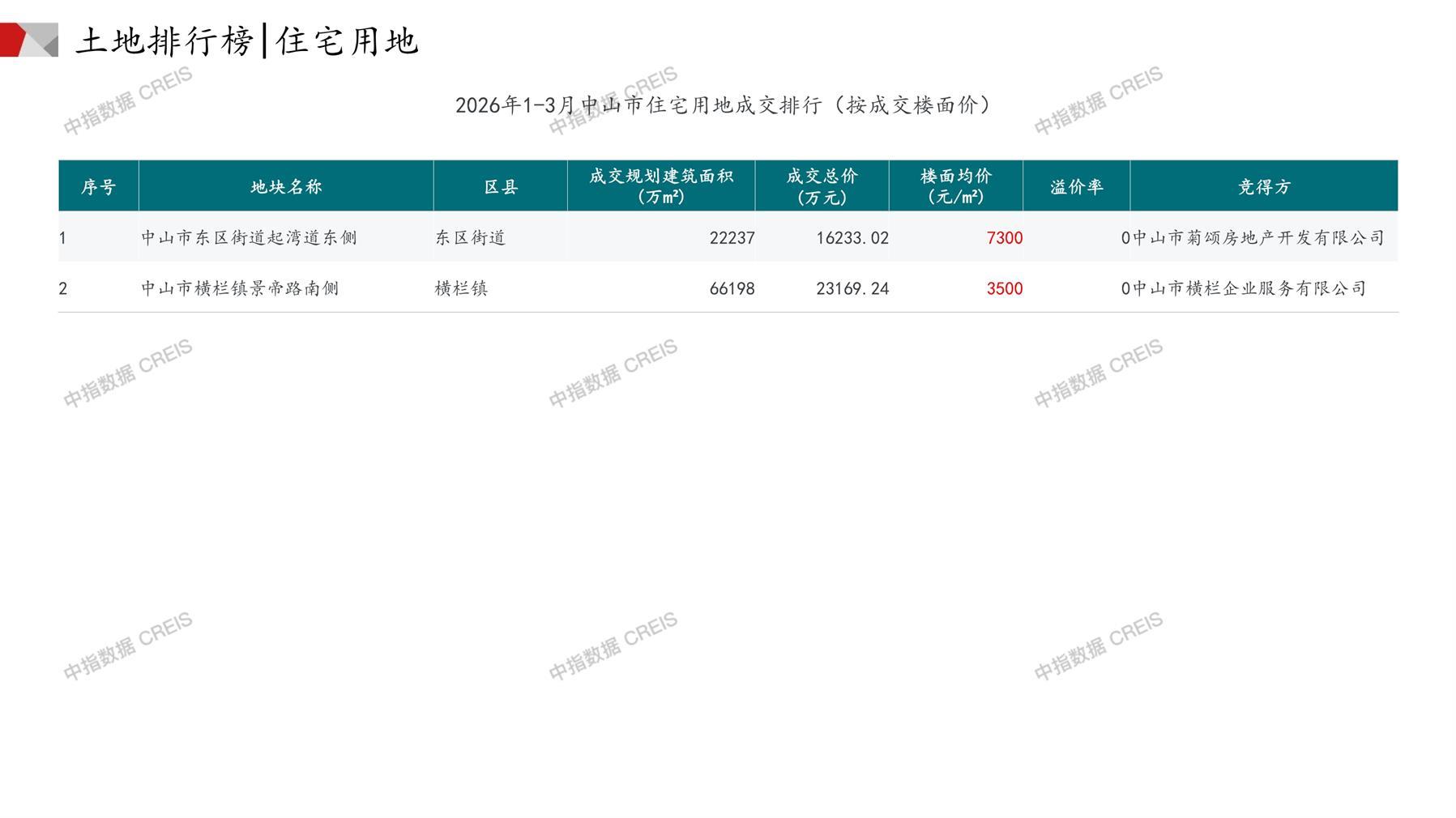This screenshot has width=1456, height=818.
Task: Click the red 3500 floor price value
Action: (1004, 288)
